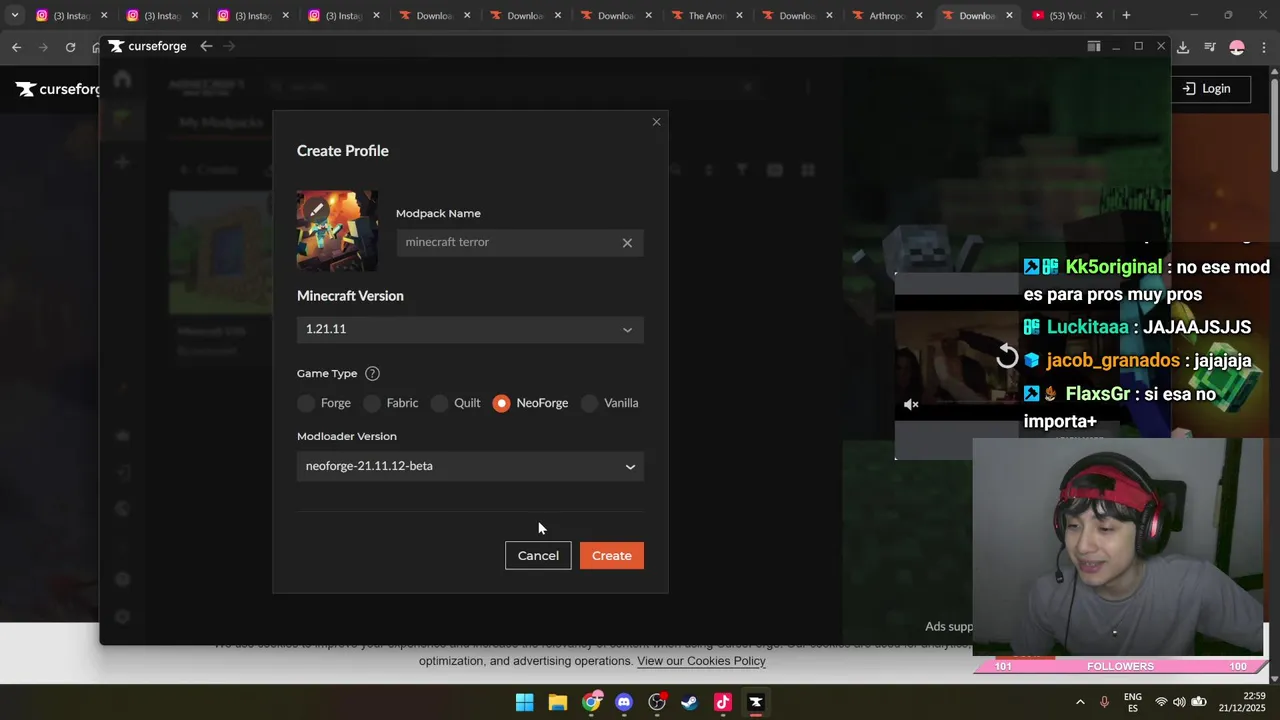This screenshot has width=1280, height=720.
Task: Close the active Download tab
Action: point(1010,15)
